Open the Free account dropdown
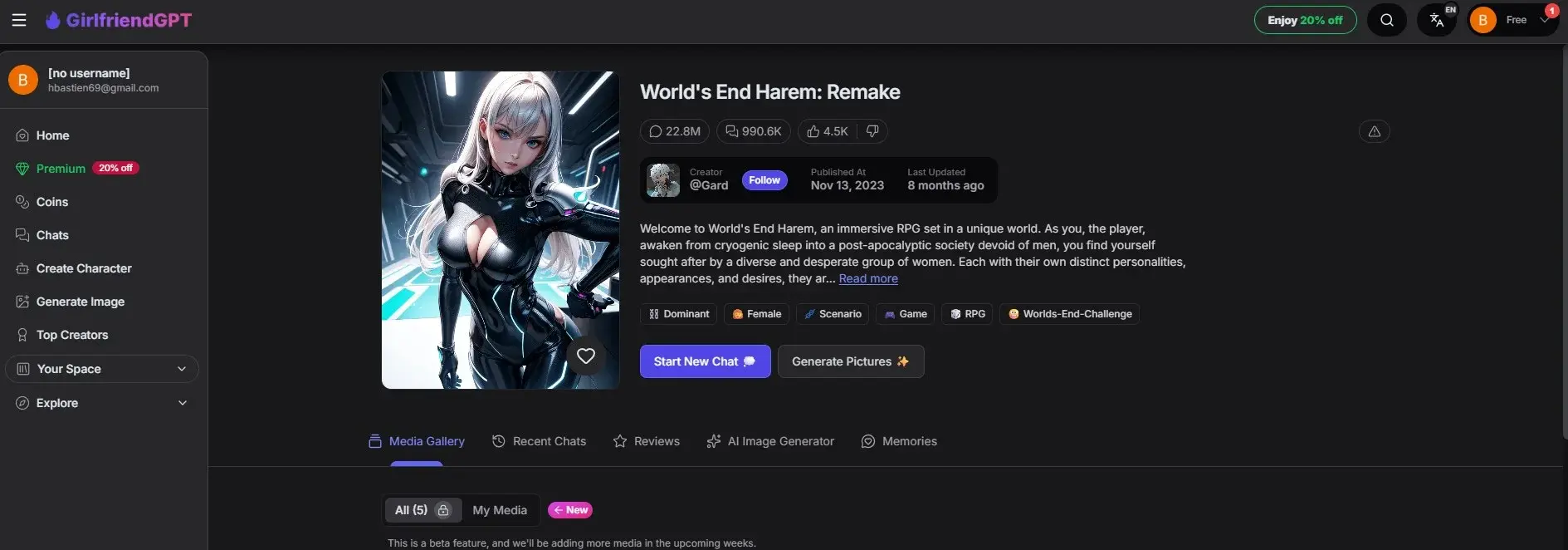The height and width of the screenshot is (550, 1568). click(x=1515, y=20)
